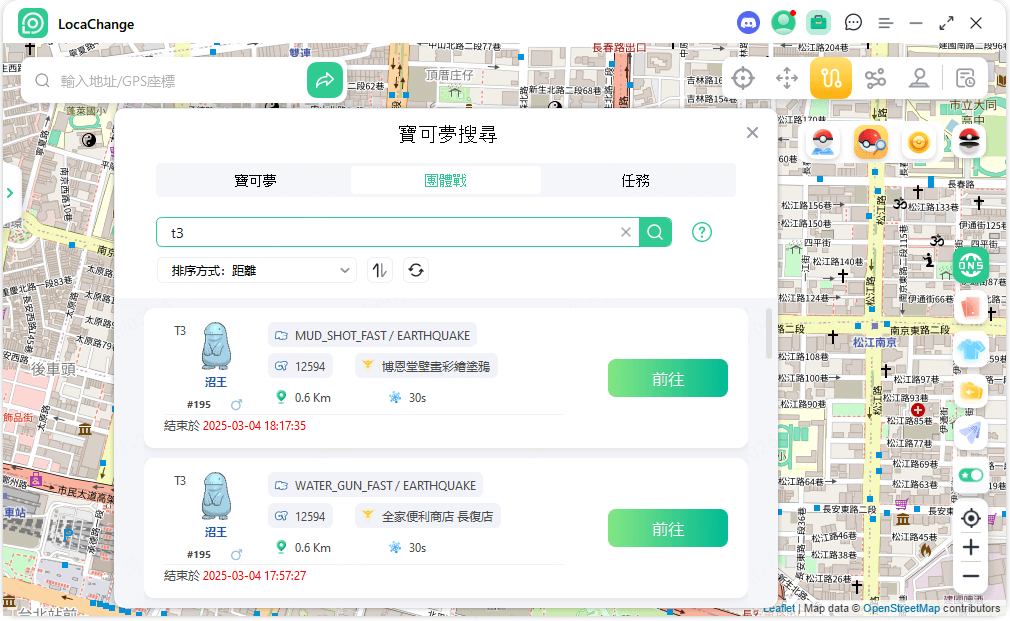Expand the left side panel arrow
This screenshot has height=621, width=1010.
coord(10,193)
